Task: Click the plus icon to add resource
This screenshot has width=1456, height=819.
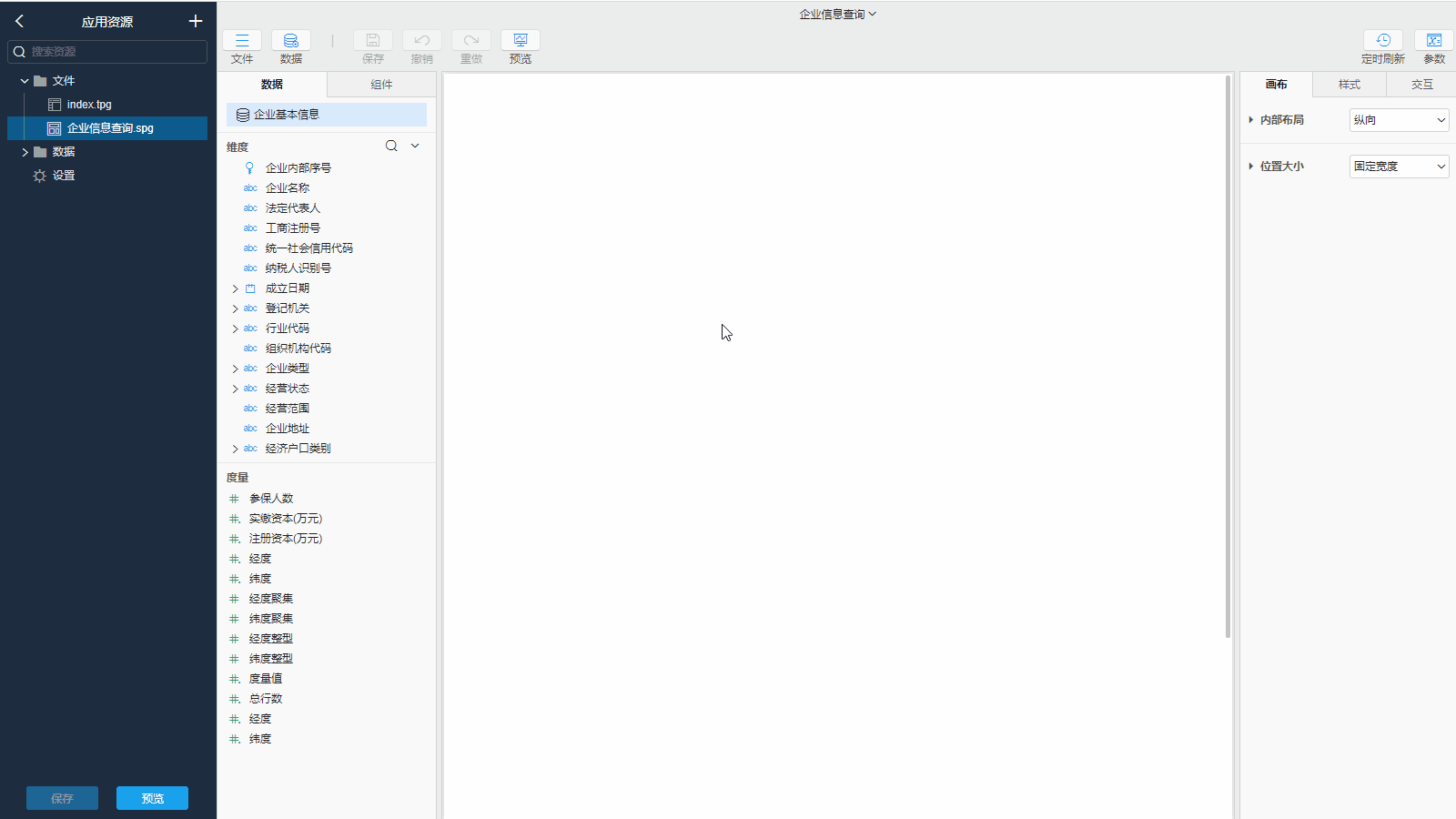Action: tap(196, 21)
